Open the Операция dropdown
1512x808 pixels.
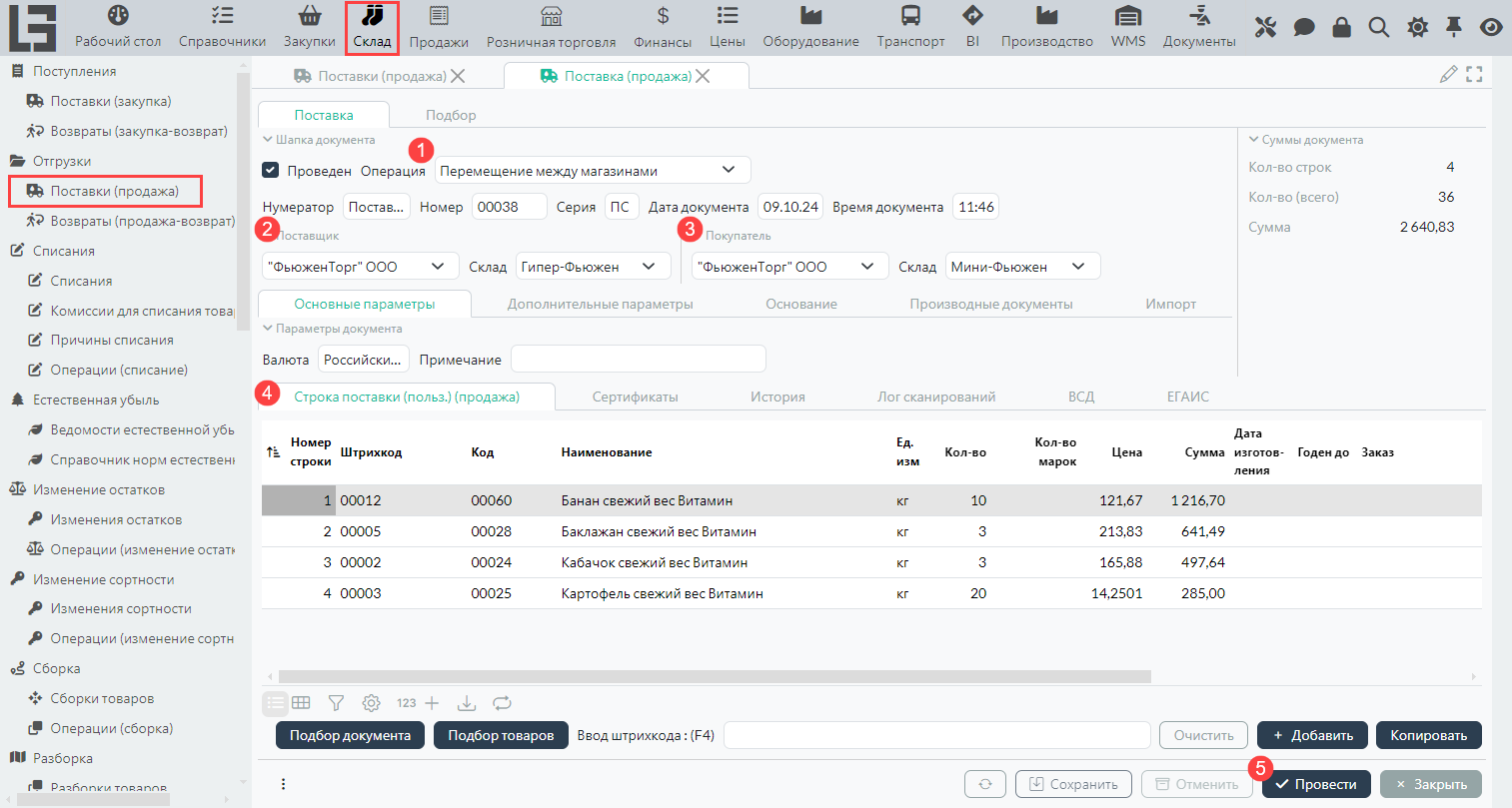[x=593, y=171]
